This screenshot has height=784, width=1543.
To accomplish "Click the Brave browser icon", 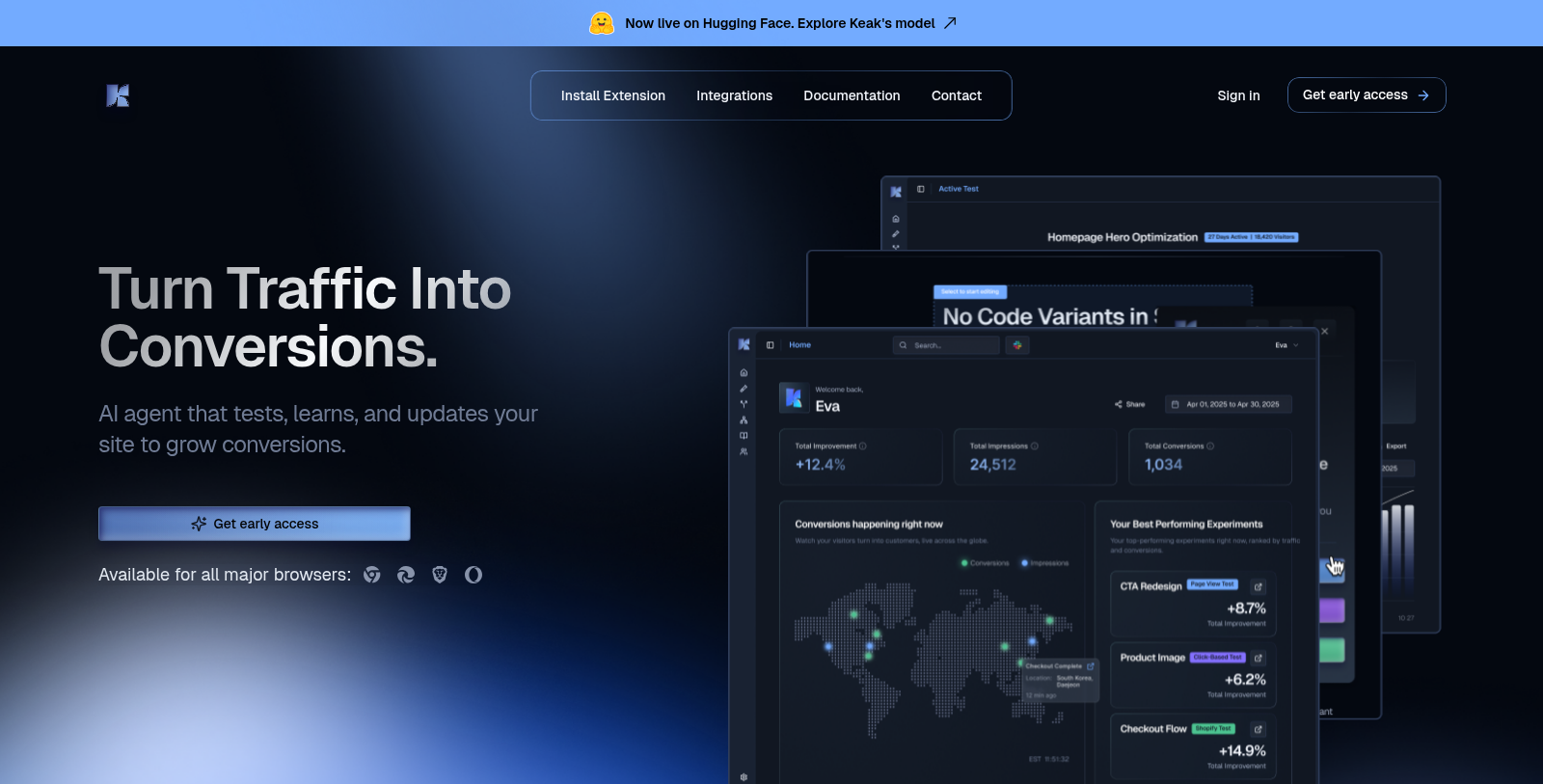I will click(x=440, y=575).
